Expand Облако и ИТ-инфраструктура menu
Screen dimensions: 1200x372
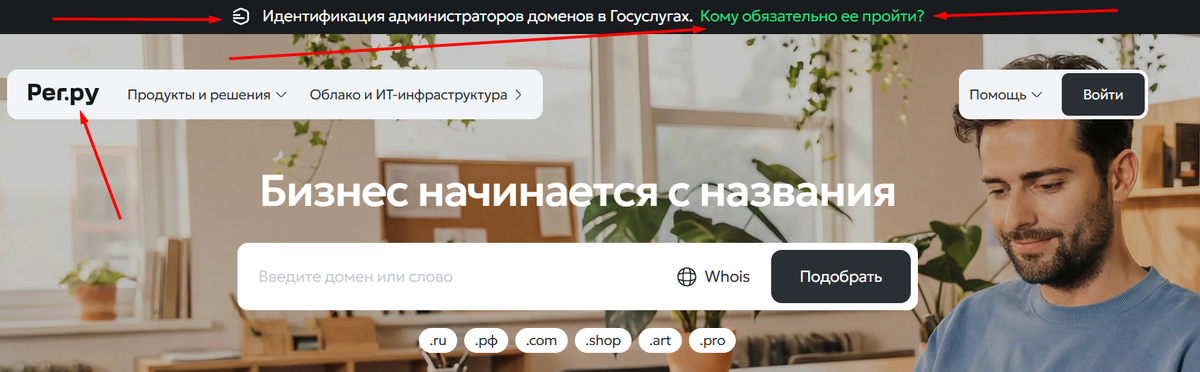point(416,95)
